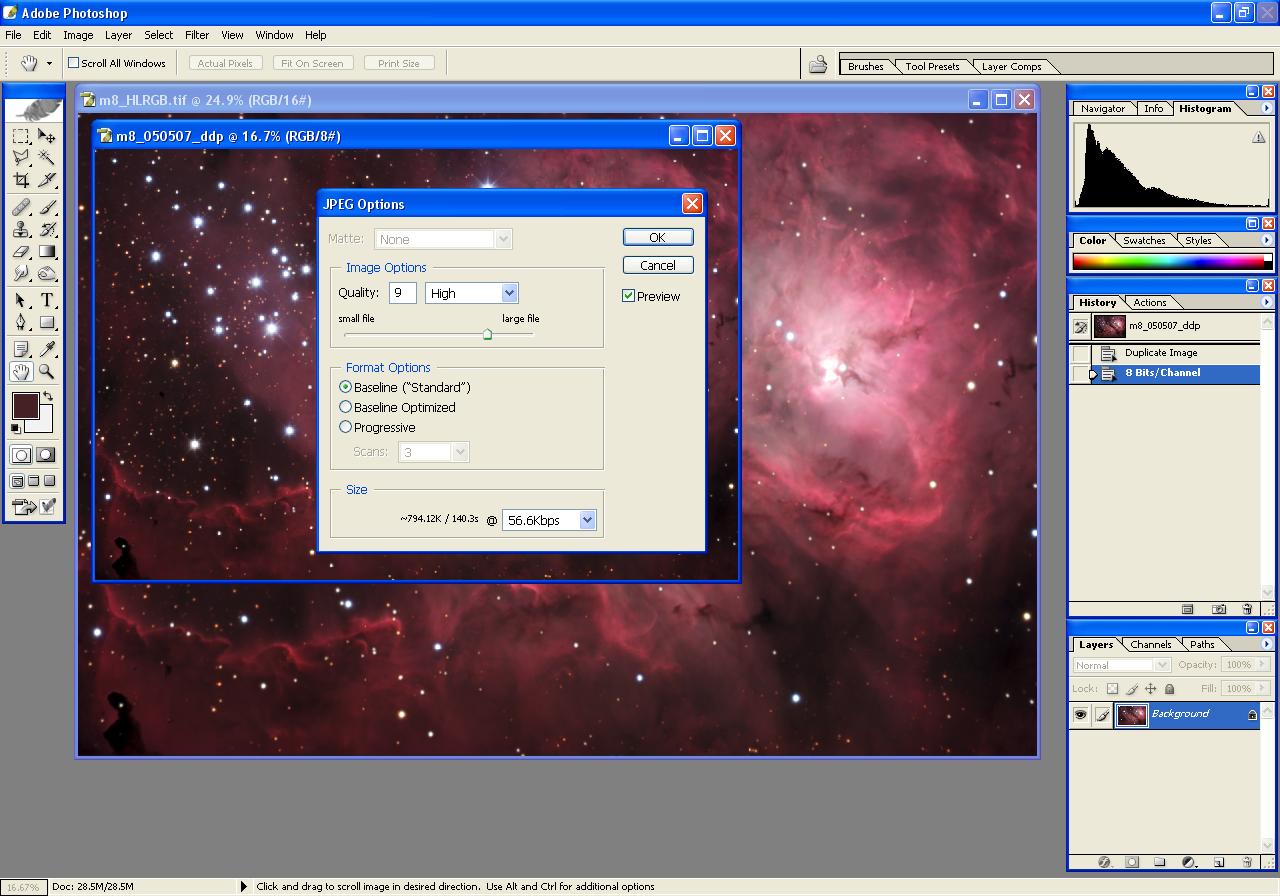
Task: Create new snapshot in History panel
Action: [1219, 609]
